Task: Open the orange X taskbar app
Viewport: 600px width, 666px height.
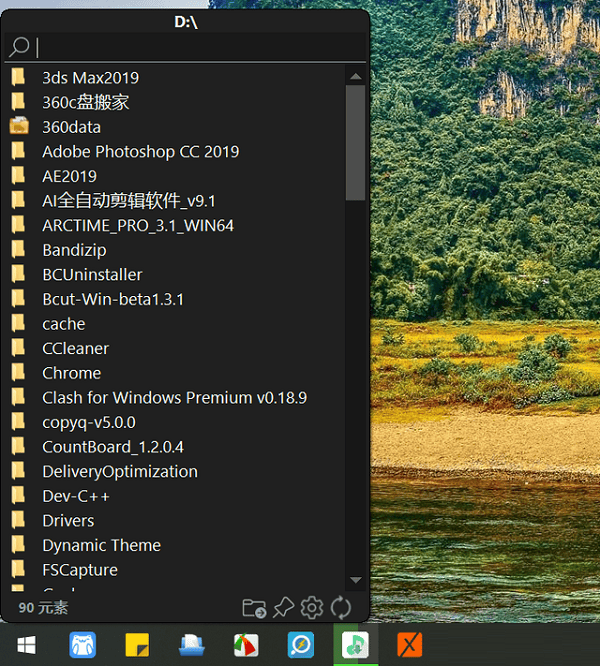Action: 409,645
